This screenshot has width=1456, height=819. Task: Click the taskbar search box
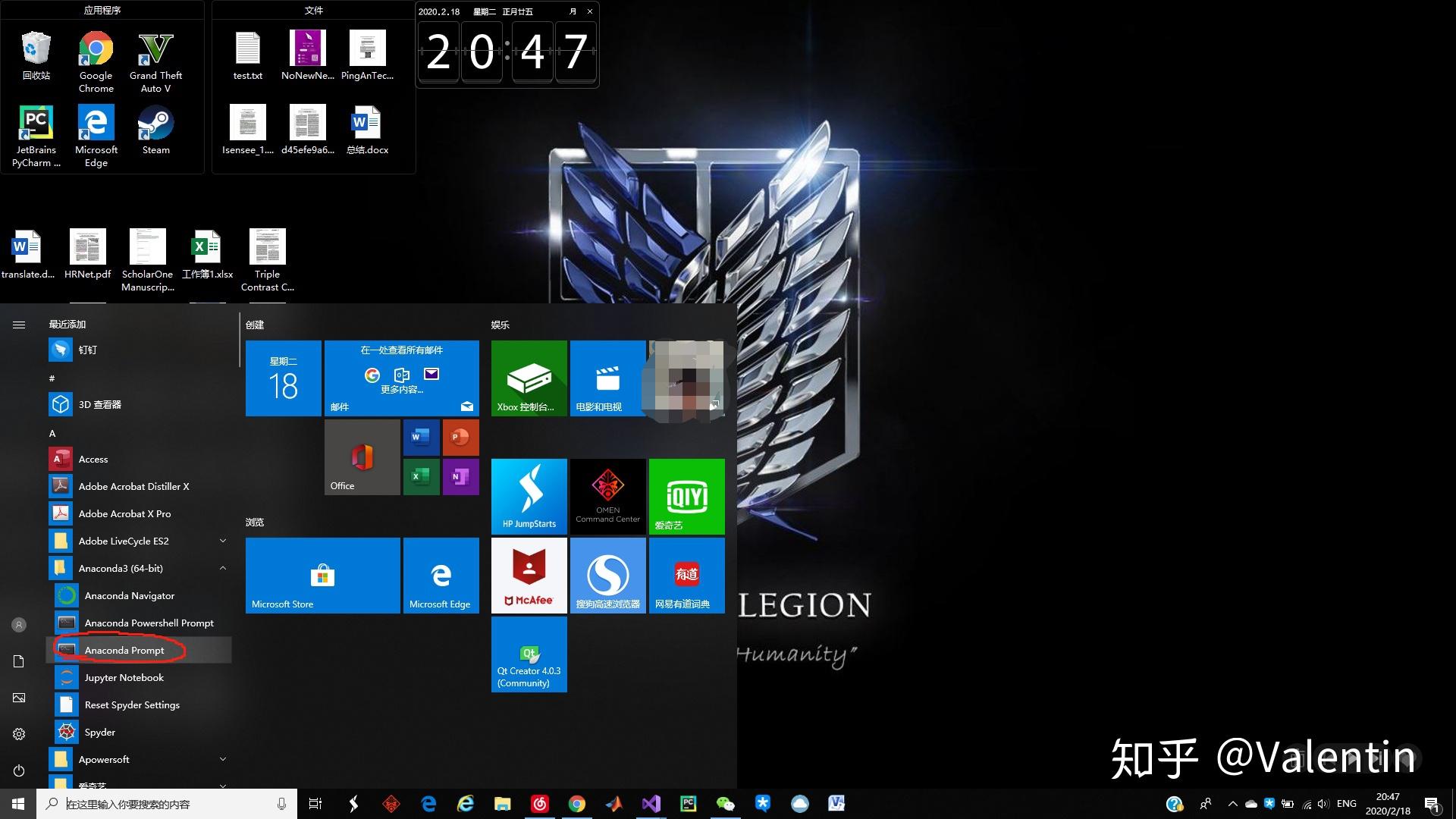tap(167, 804)
